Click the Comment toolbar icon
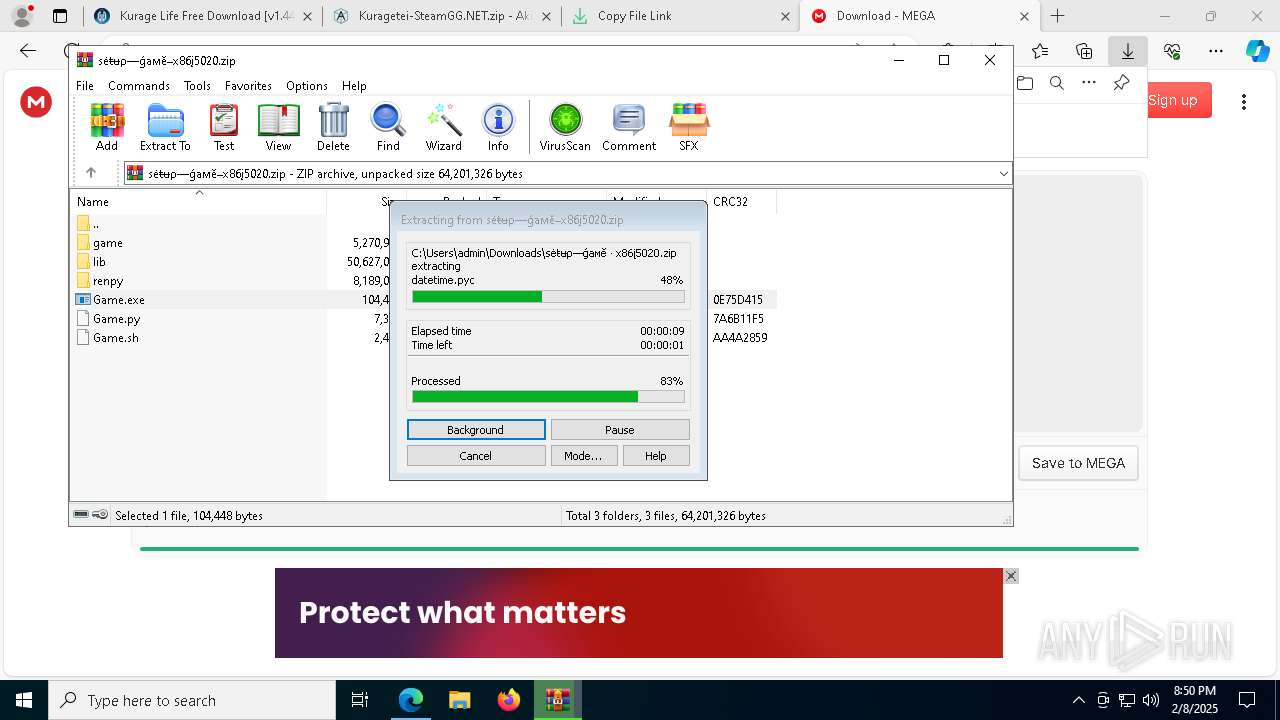Screen dimensions: 1280x720 pyautogui.click(x=629, y=127)
